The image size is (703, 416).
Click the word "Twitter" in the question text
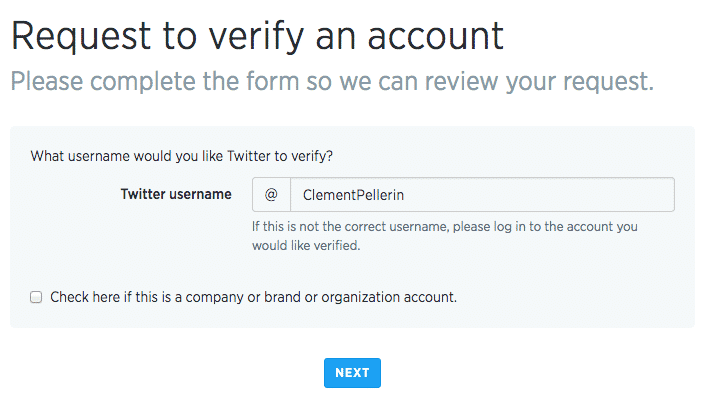pyautogui.click(x=251, y=156)
